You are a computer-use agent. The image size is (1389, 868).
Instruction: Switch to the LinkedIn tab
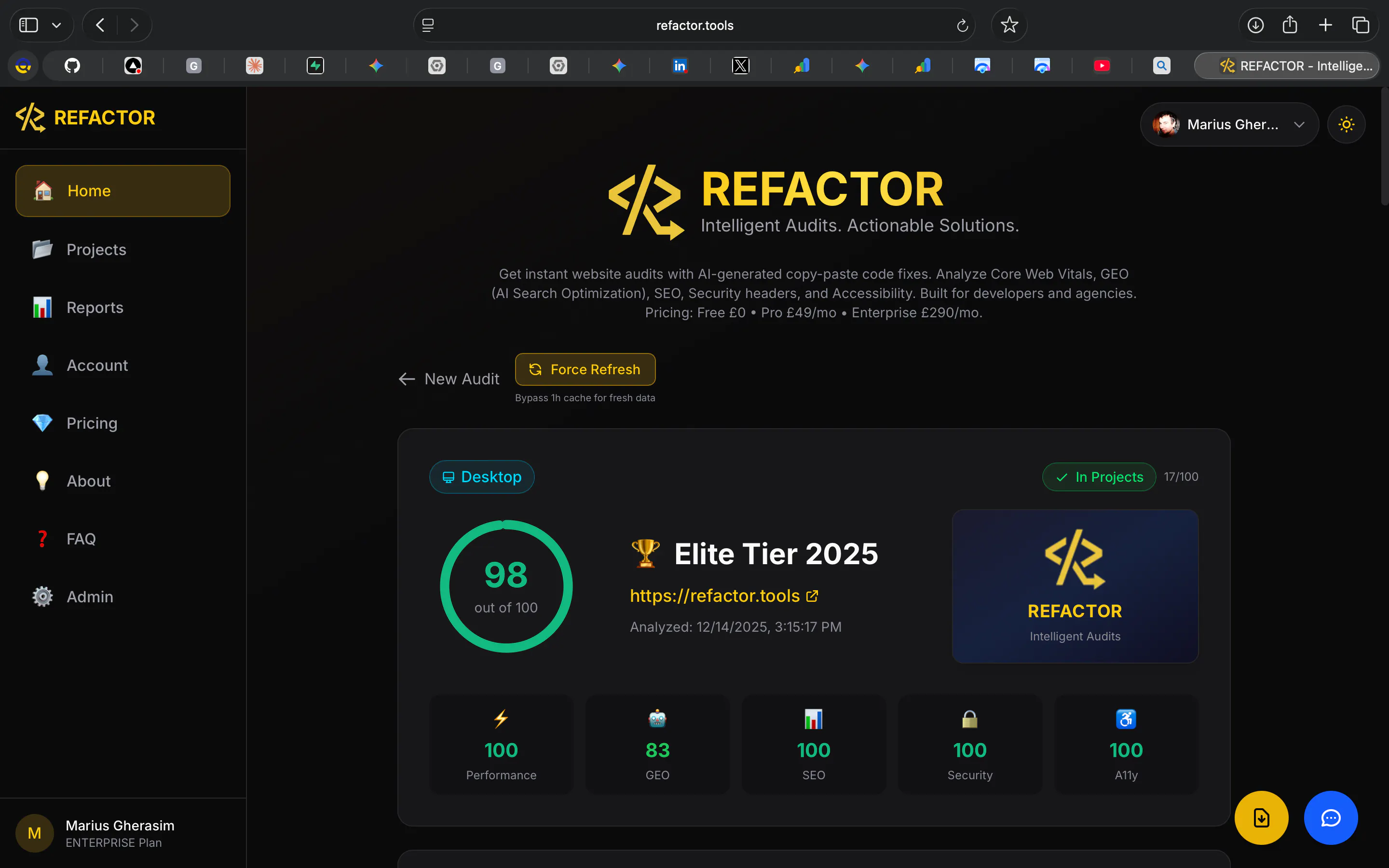[x=680, y=66]
